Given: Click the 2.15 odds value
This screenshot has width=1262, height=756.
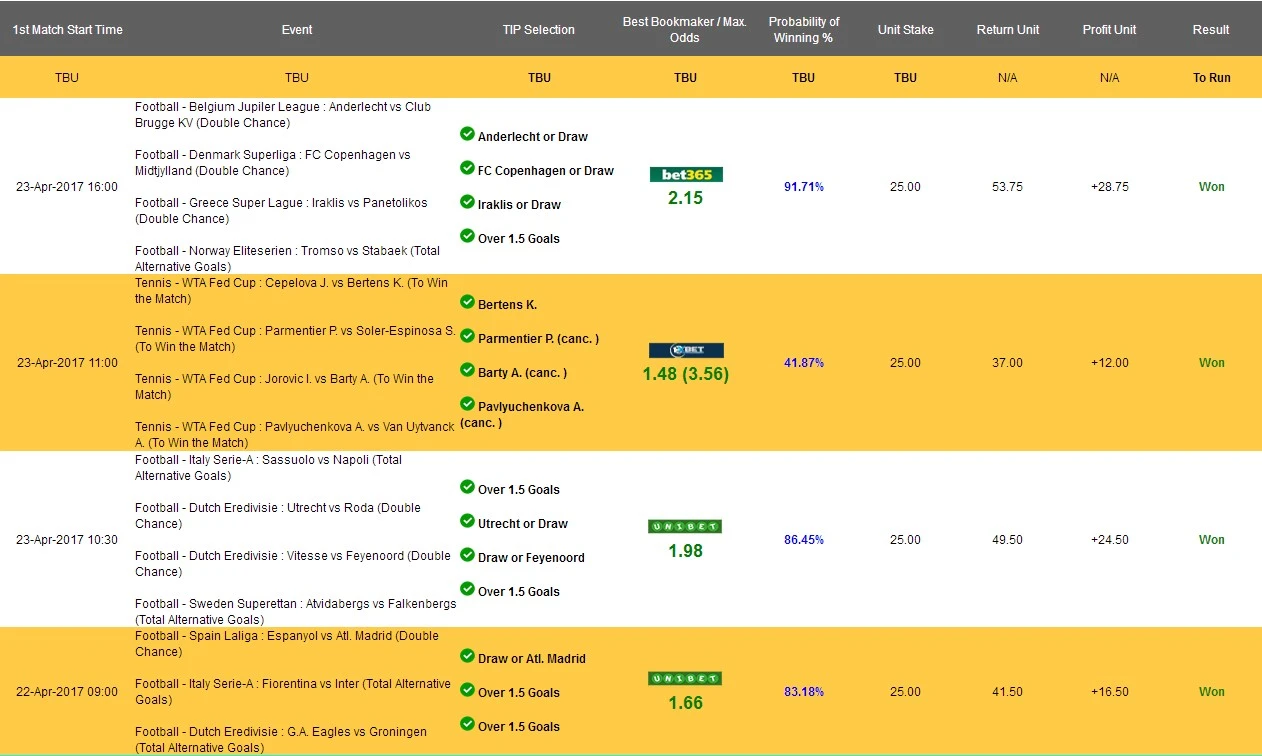Looking at the screenshot, I should (685, 198).
